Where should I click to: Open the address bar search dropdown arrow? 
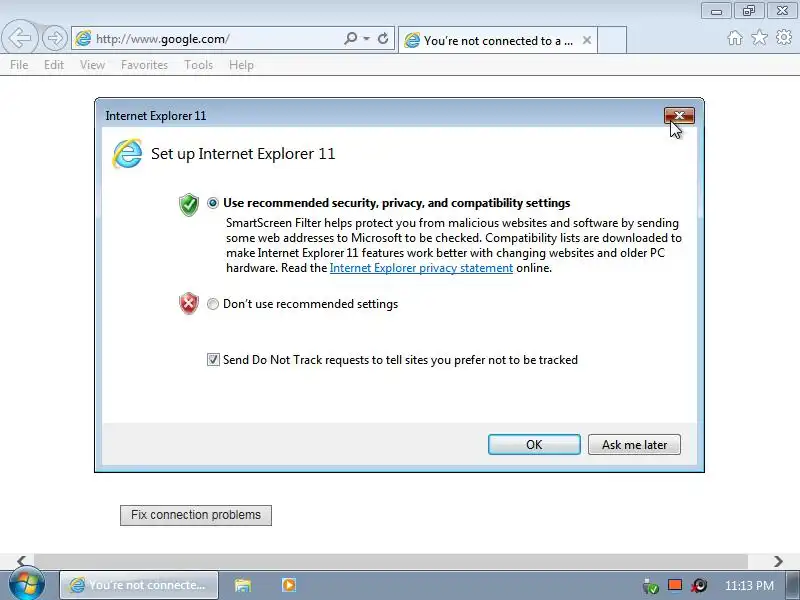[366, 39]
